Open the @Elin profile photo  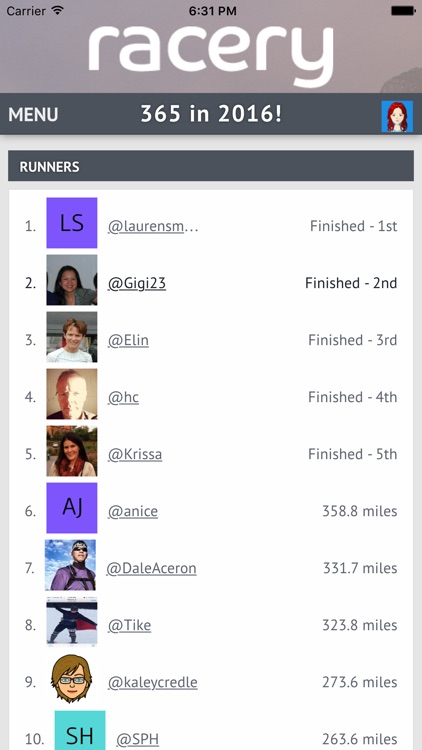pyautogui.click(x=72, y=337)
